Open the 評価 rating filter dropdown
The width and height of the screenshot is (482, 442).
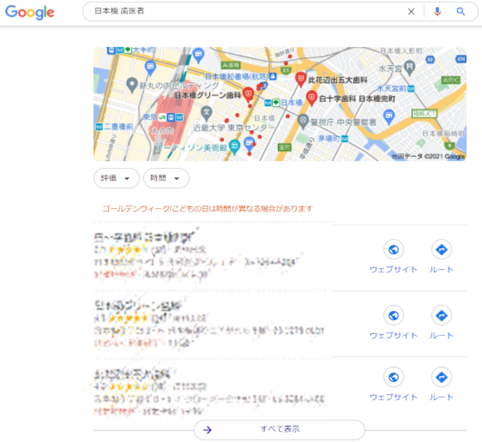pyautogui.click(x=116, y=178)
